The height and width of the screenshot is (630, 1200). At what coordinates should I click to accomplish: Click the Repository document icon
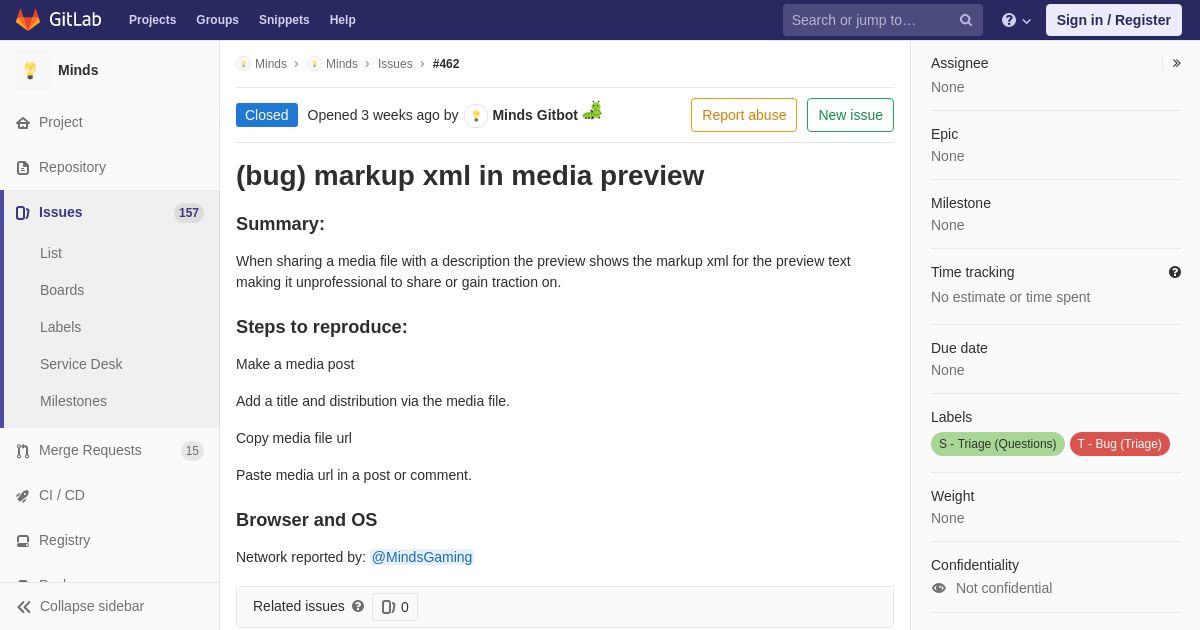click(x=23, y=168)
